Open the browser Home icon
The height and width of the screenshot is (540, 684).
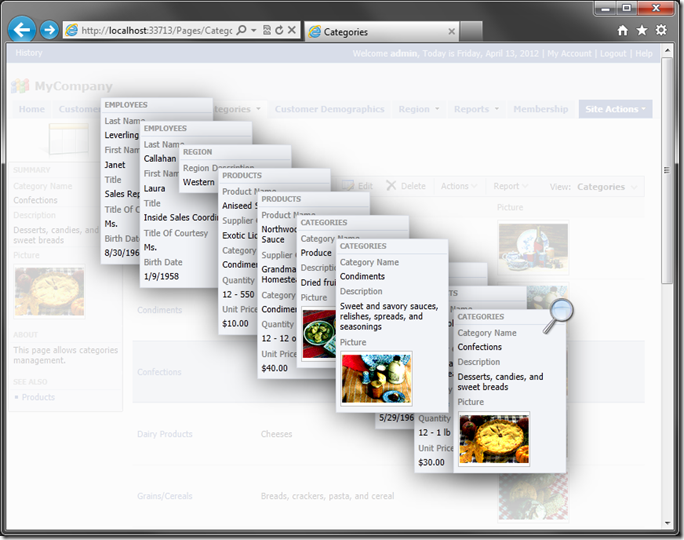(x=622, y=30)
